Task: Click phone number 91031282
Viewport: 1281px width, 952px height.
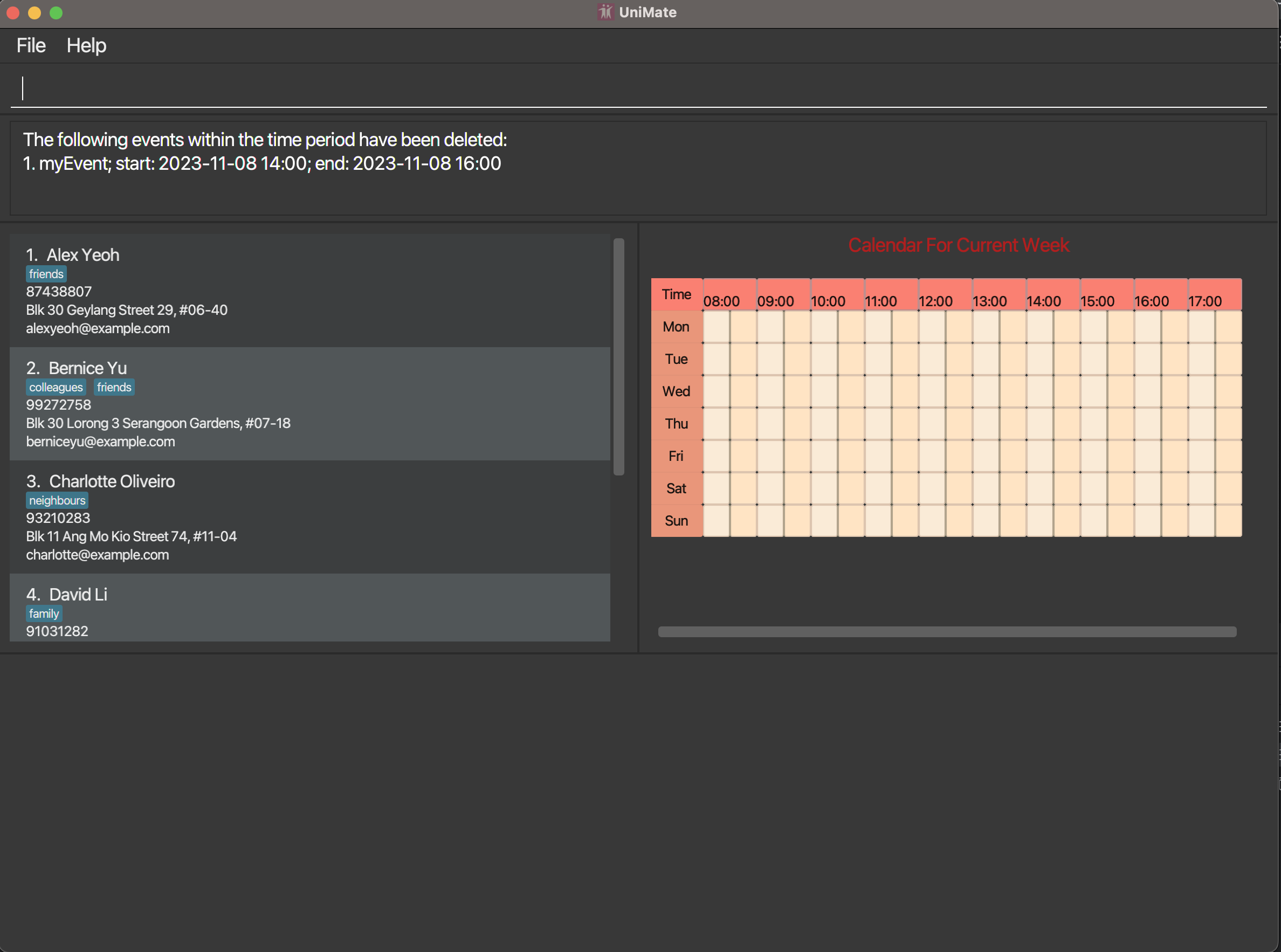Action: point(58,632)
